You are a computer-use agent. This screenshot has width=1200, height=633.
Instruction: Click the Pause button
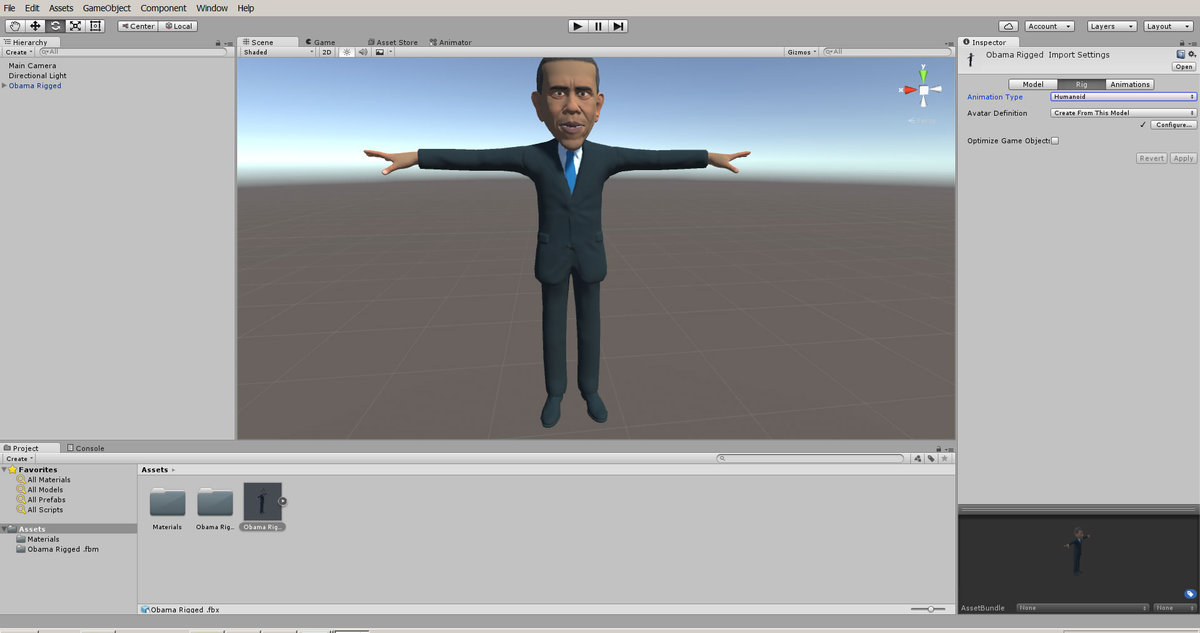(598, 26)
